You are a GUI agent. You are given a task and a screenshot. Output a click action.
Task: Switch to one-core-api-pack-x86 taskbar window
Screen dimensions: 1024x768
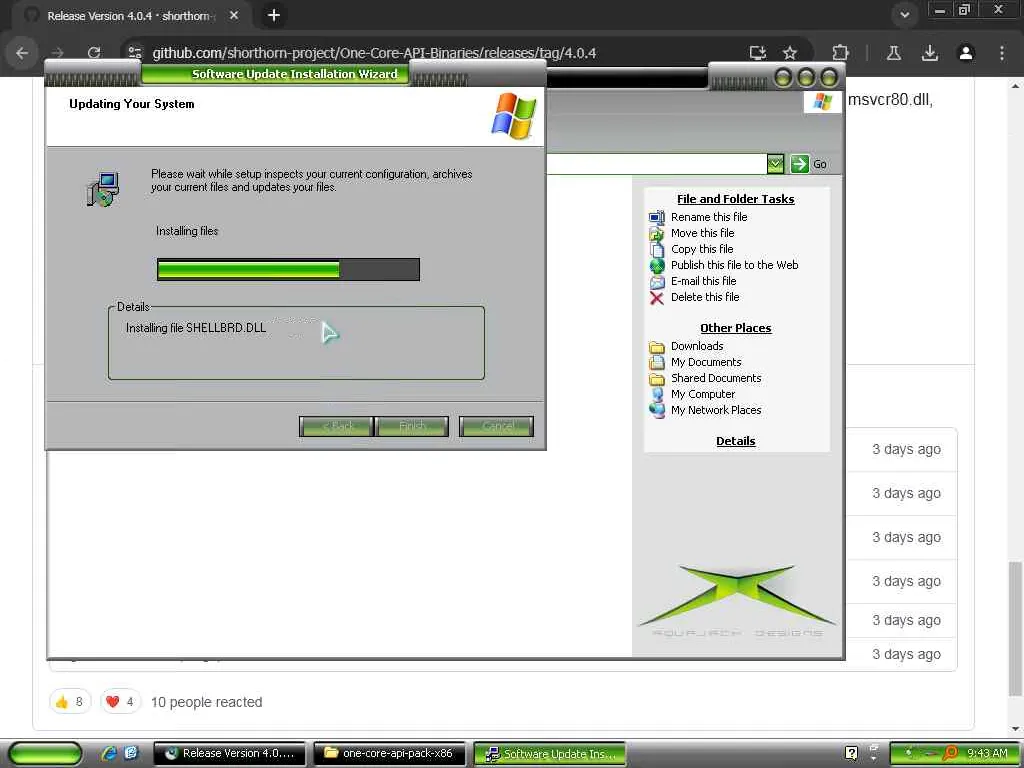click(x=389, y=753)
